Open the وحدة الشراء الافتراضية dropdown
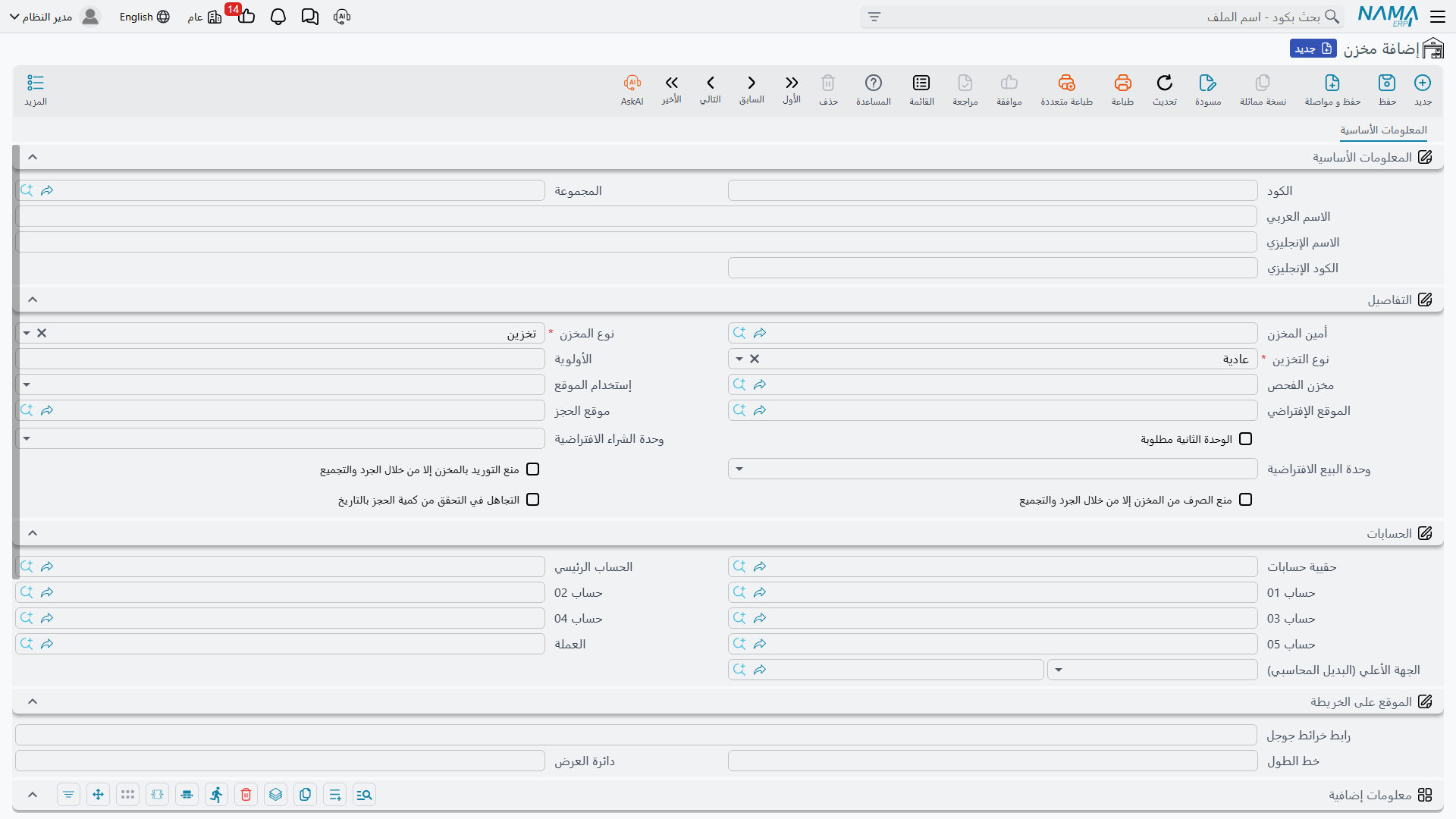This screenshot has height=819, width=1456. tap(27, 439)
